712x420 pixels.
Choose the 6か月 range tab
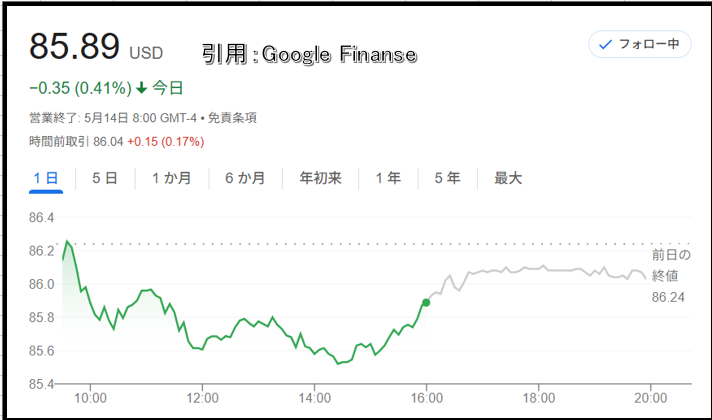pos(245,178)
